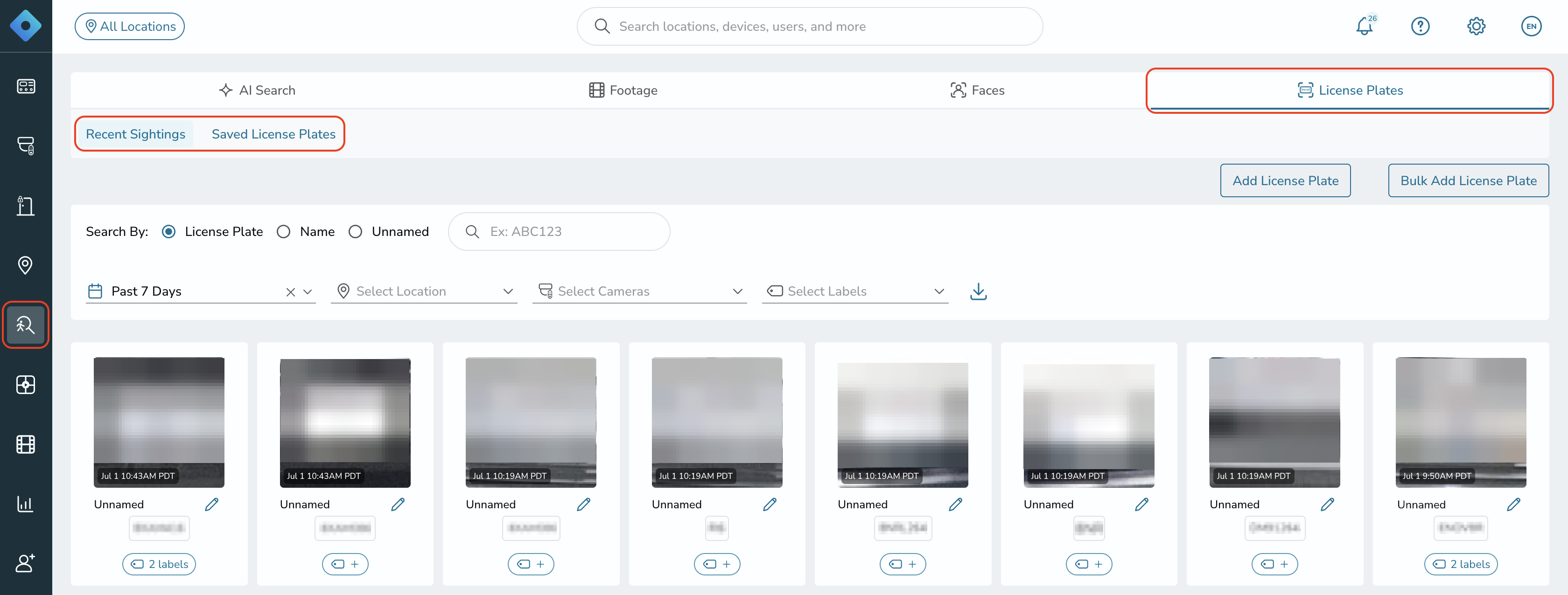Viewport: 1568px width, 595px height.
Task: Select the License Plate radio button
Action: [168, 232]
